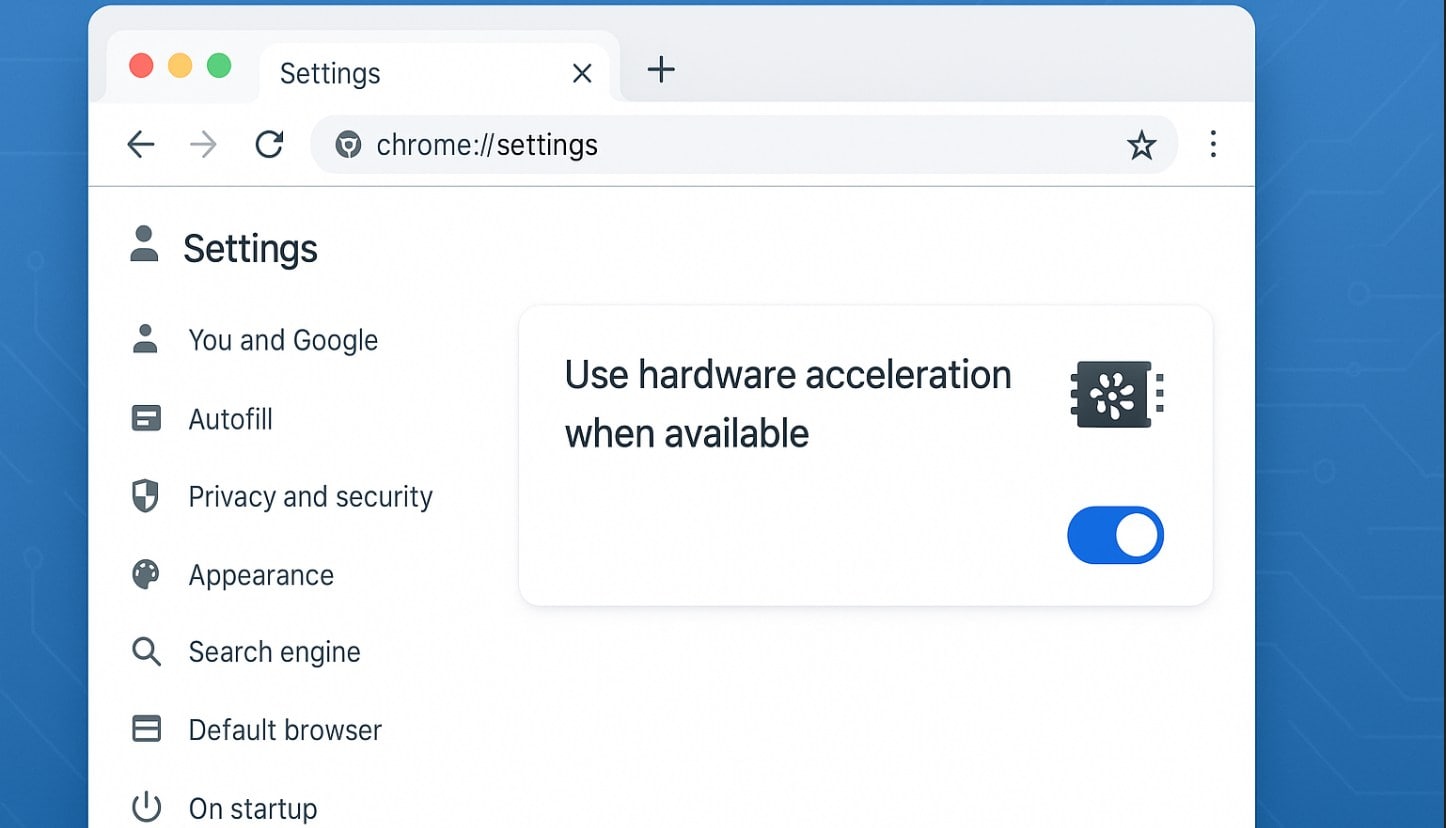Navigate back using the back arrow
This screenshot has height=828, width=1446.
(x=141, y=144)
